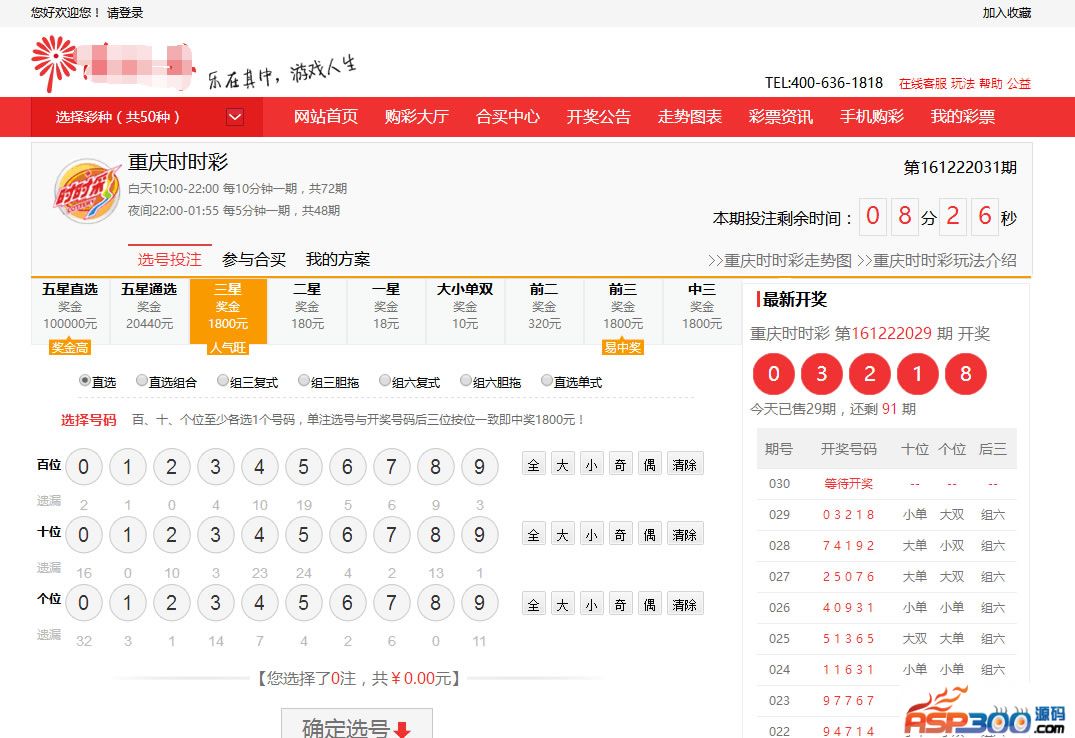Click 小 button in 十位 row

pyautogui.click(x=592, y=534)
